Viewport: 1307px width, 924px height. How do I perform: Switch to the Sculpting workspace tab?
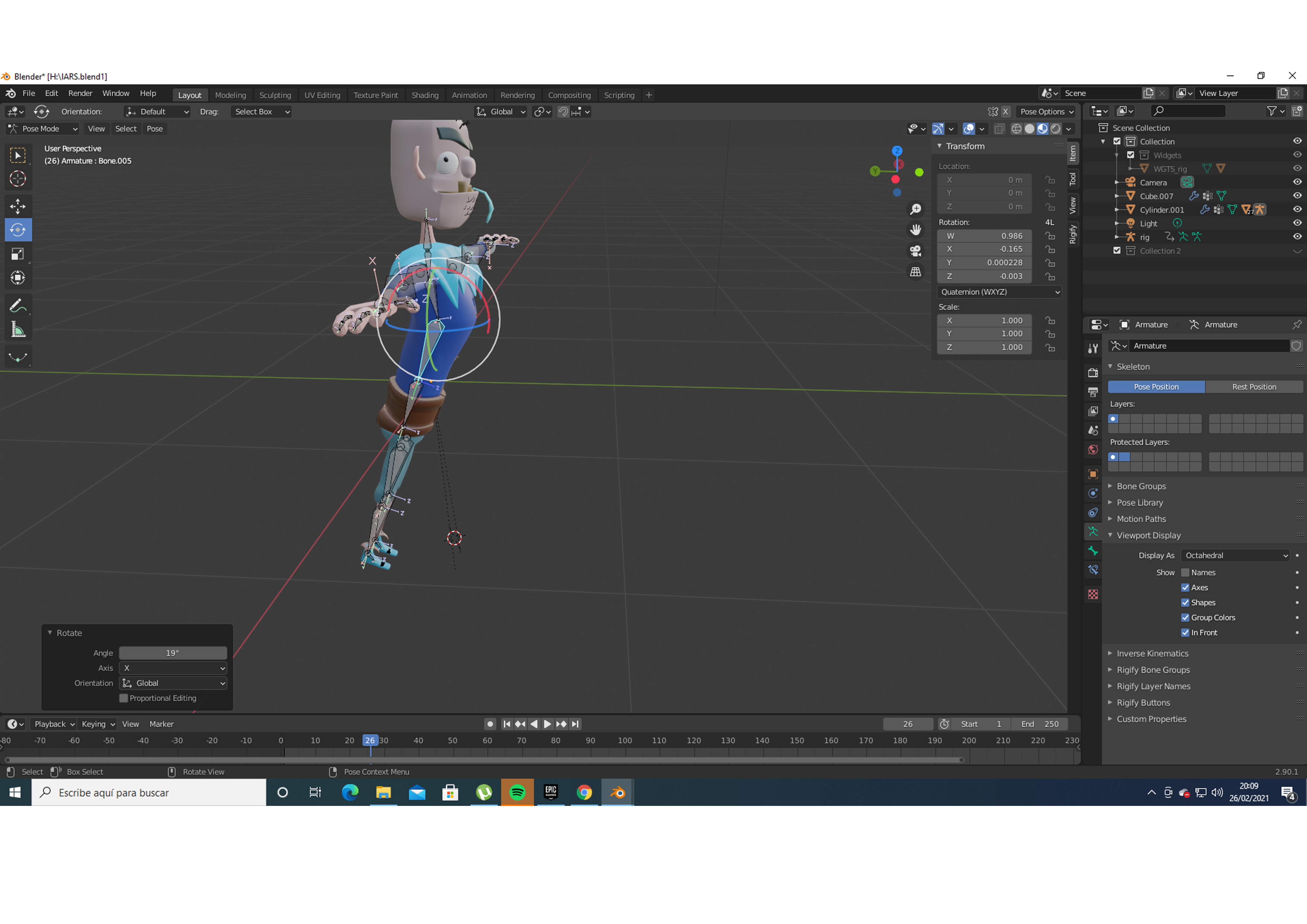click(x=275, y=95)
